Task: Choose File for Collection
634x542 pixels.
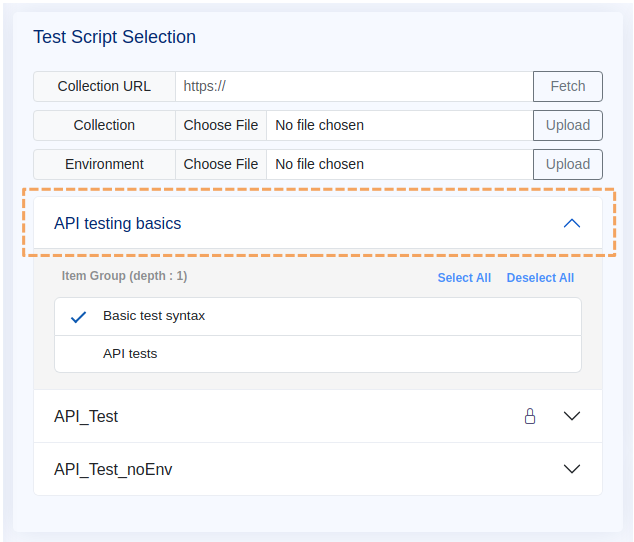Action: [221, 125]
